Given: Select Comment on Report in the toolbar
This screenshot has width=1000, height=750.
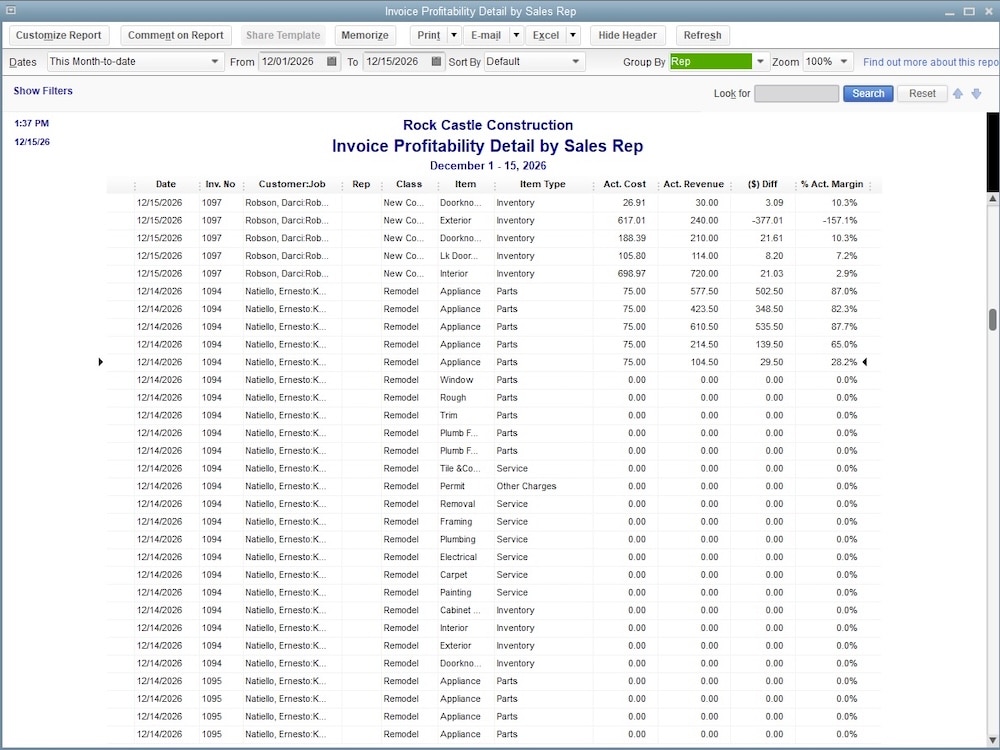Looking at the screenshot, I should point(175,35).
